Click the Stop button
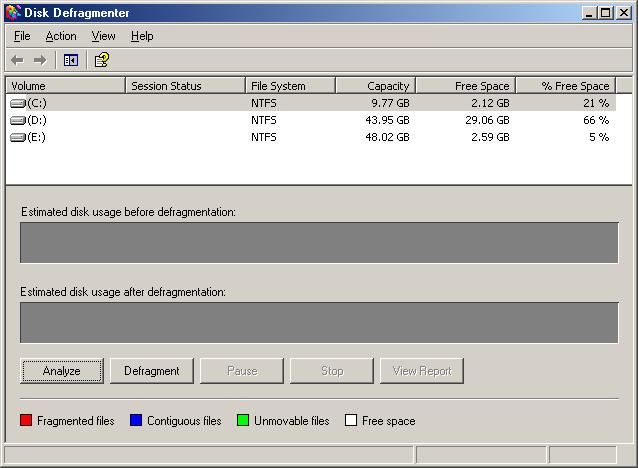 click(x=332, y=371)
